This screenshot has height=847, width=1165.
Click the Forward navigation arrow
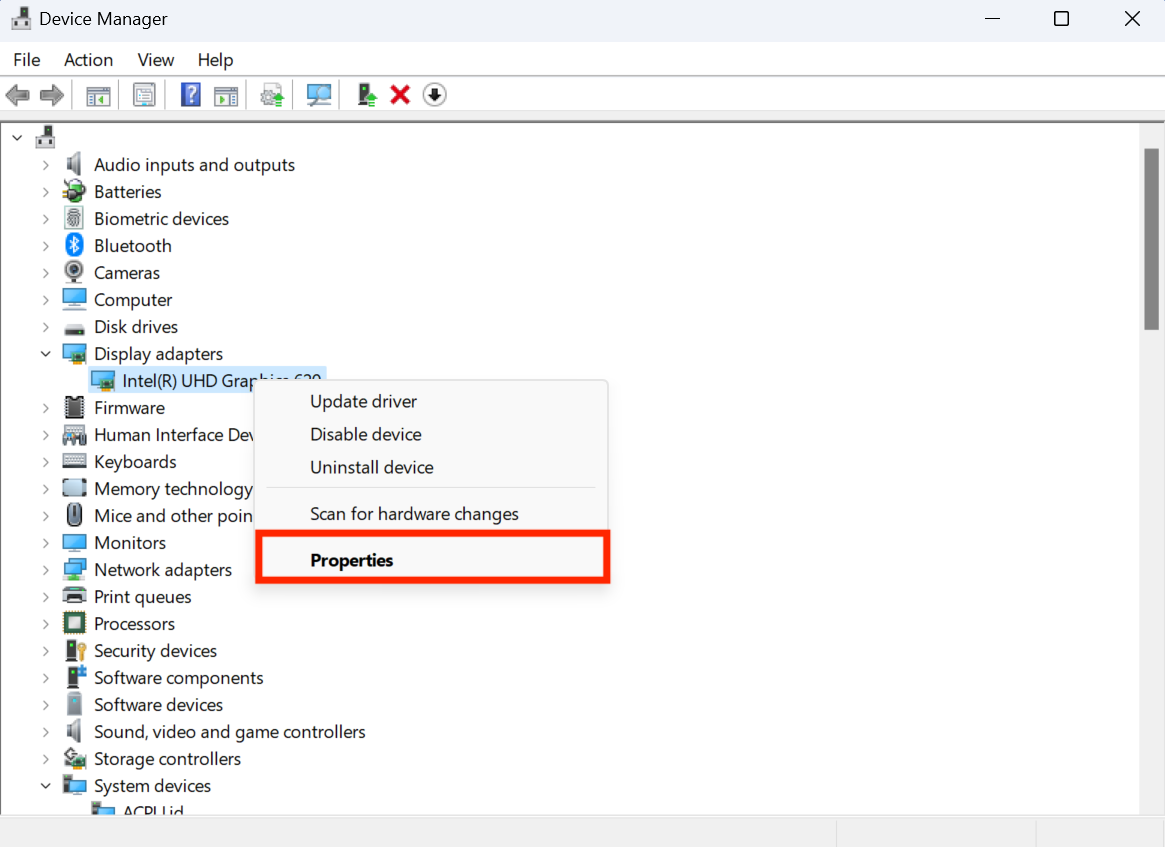(51, 94)
